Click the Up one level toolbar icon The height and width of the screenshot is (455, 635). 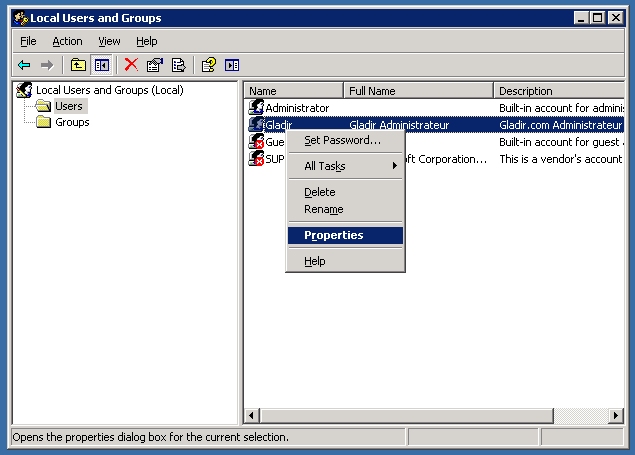click(78, 65)
